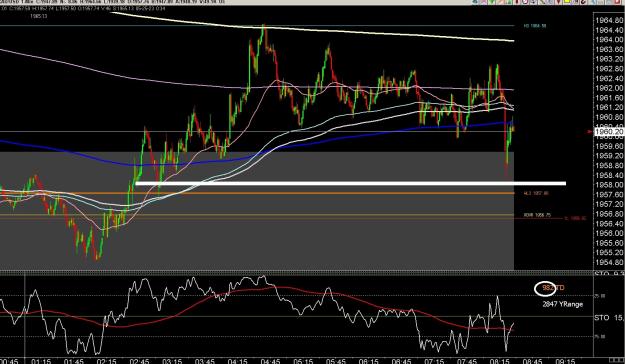The width and height of the screenshot is (625, 364).
Task: Click the 02:15 time axis label
Action: pos(106,361)
